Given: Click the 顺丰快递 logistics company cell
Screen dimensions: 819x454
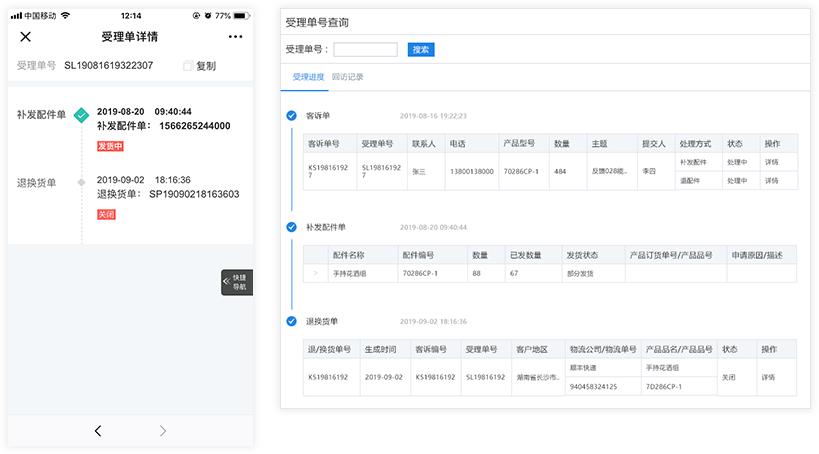Looking at the screenshot, I should tap(583, 368).
